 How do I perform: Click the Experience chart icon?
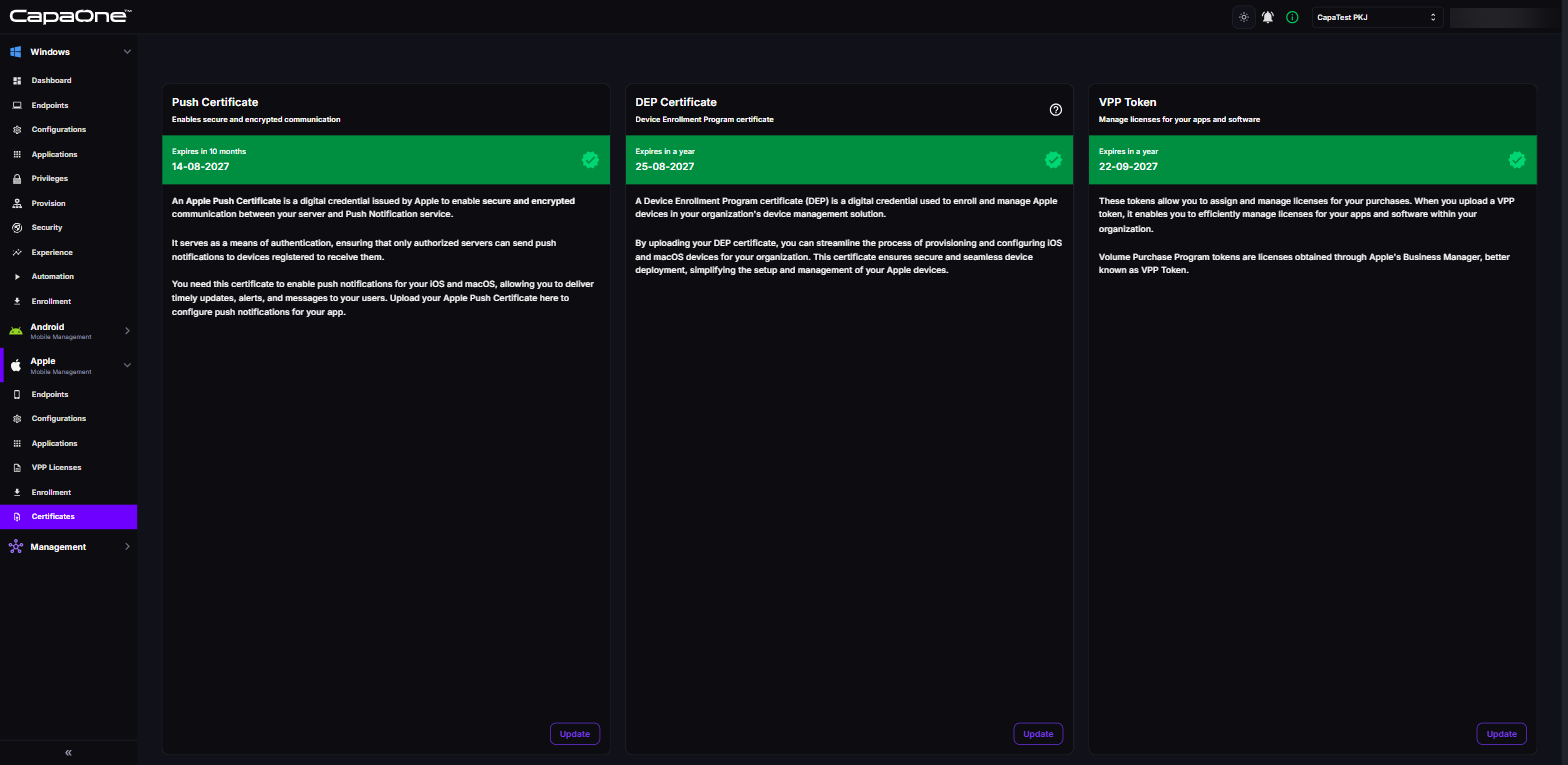pyautogui.click(x=17, y=252)
